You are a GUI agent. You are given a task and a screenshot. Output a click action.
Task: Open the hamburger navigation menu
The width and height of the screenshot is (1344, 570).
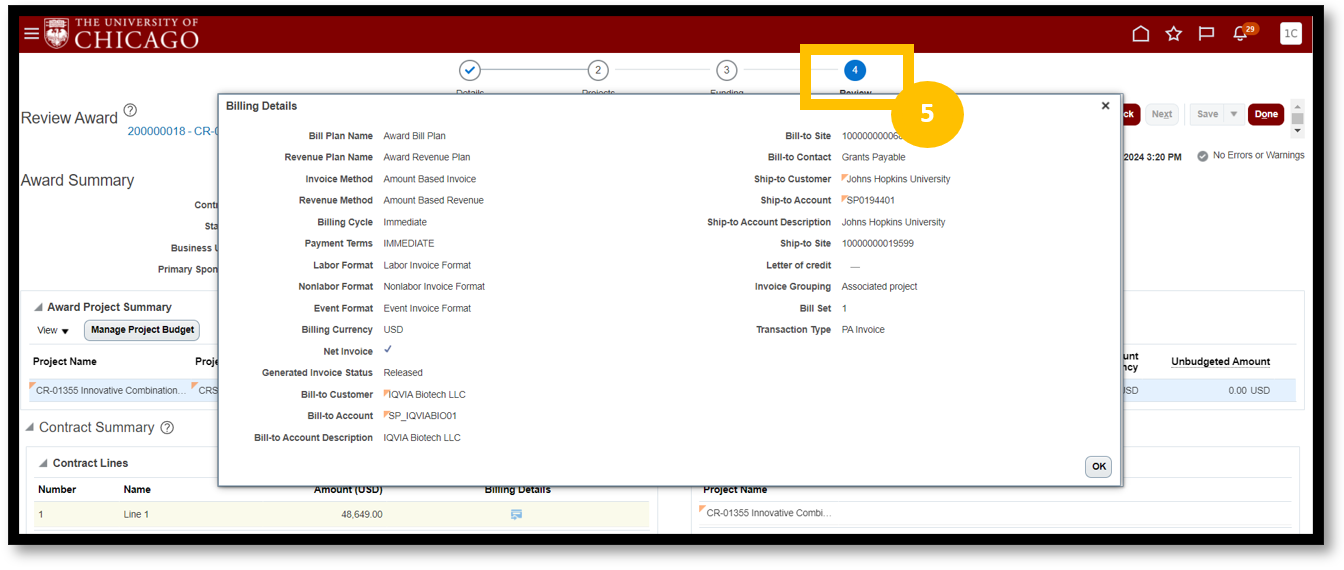click(31, 34)
